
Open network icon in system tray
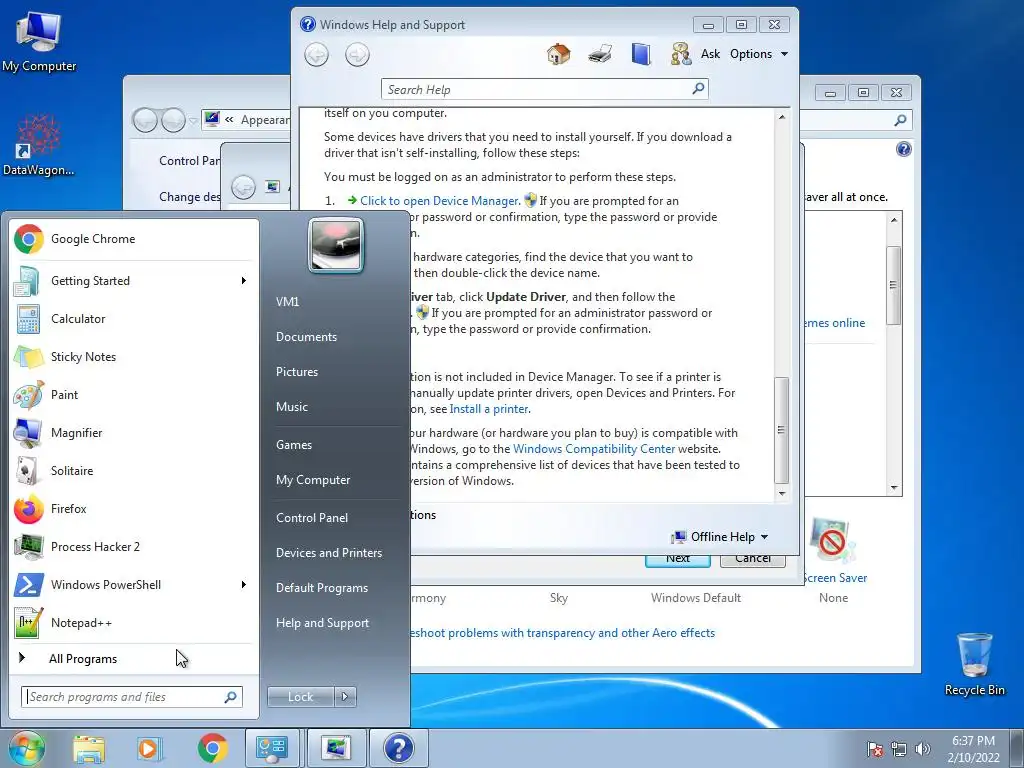899,749
